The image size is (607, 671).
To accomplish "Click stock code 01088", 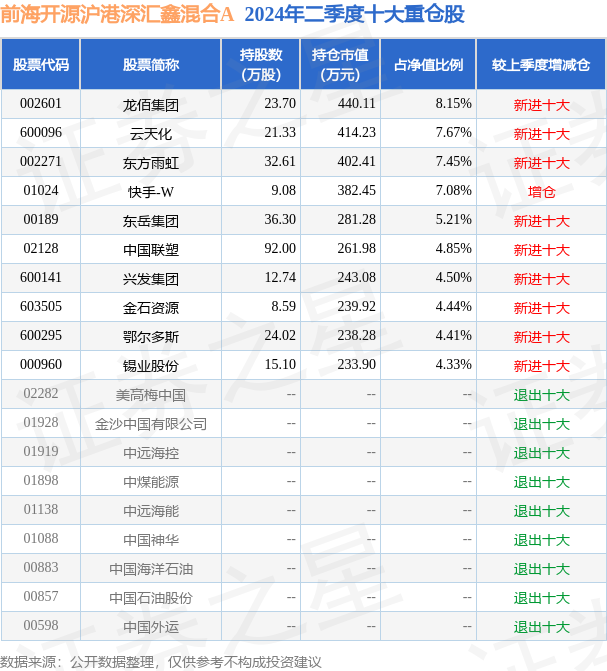I will pos(41,538).
